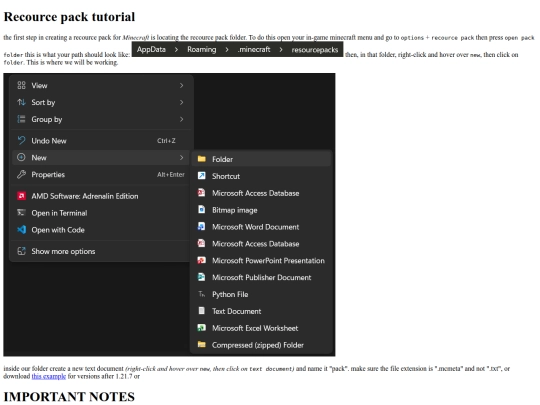540x405 pixels.
Task: Click the red AMD Software Adrenalin icon
Action: click(21, 196)
